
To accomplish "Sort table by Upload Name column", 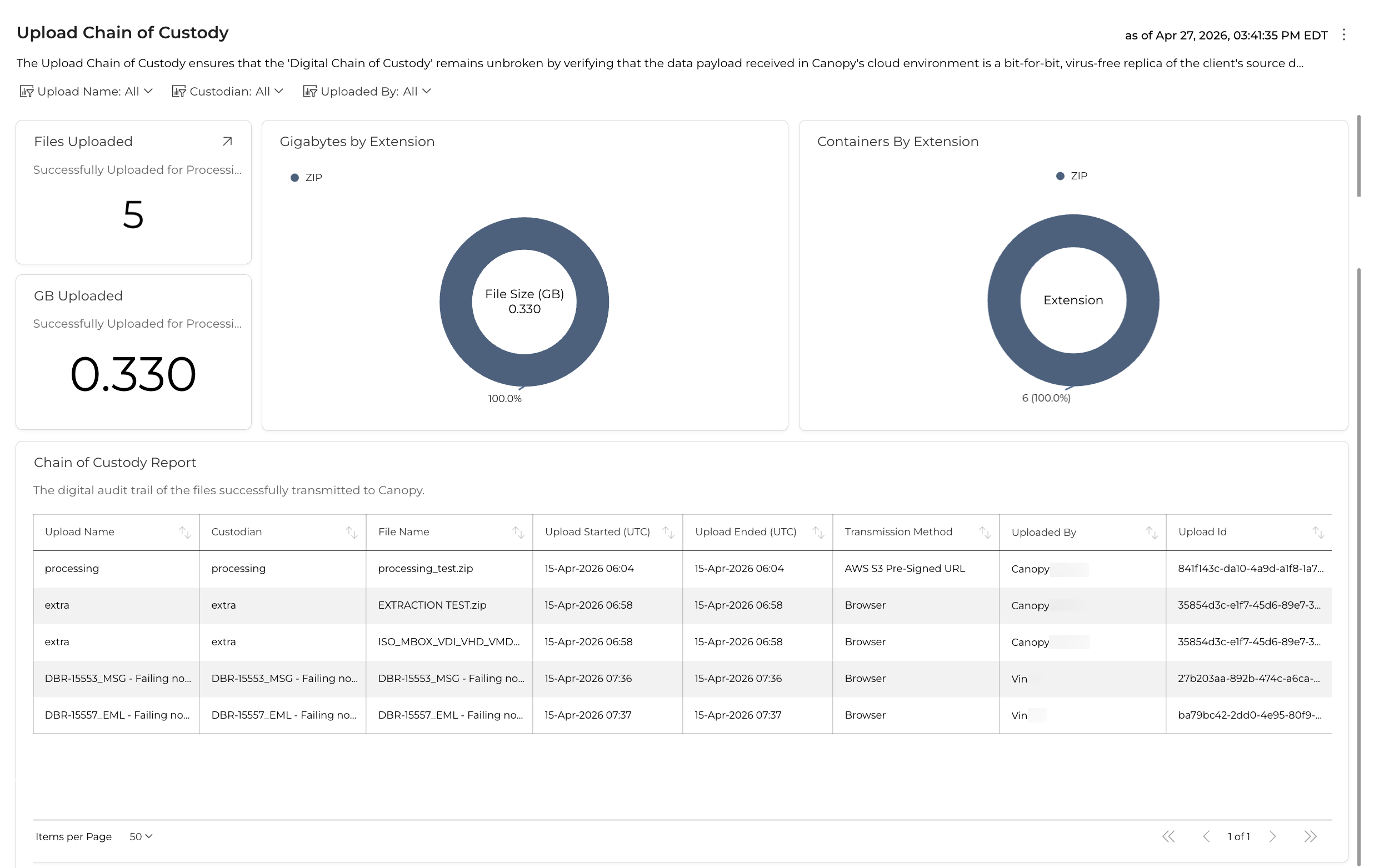I will (x=184, y=532).
